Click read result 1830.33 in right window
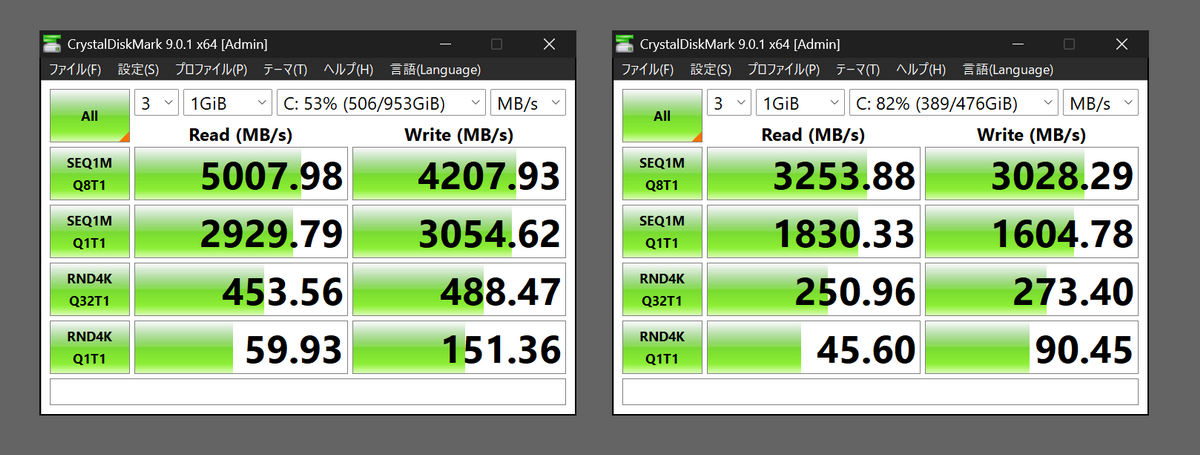 coord(813,233)
